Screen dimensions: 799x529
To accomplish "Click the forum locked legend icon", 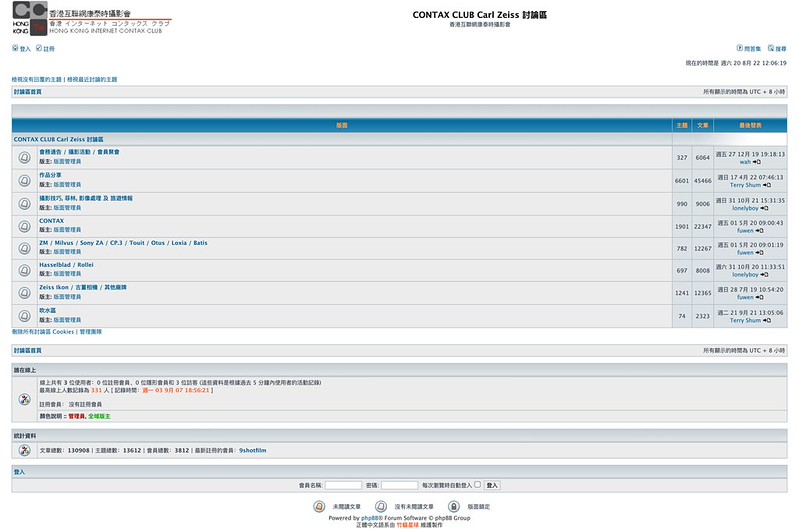I will point(454,506).
